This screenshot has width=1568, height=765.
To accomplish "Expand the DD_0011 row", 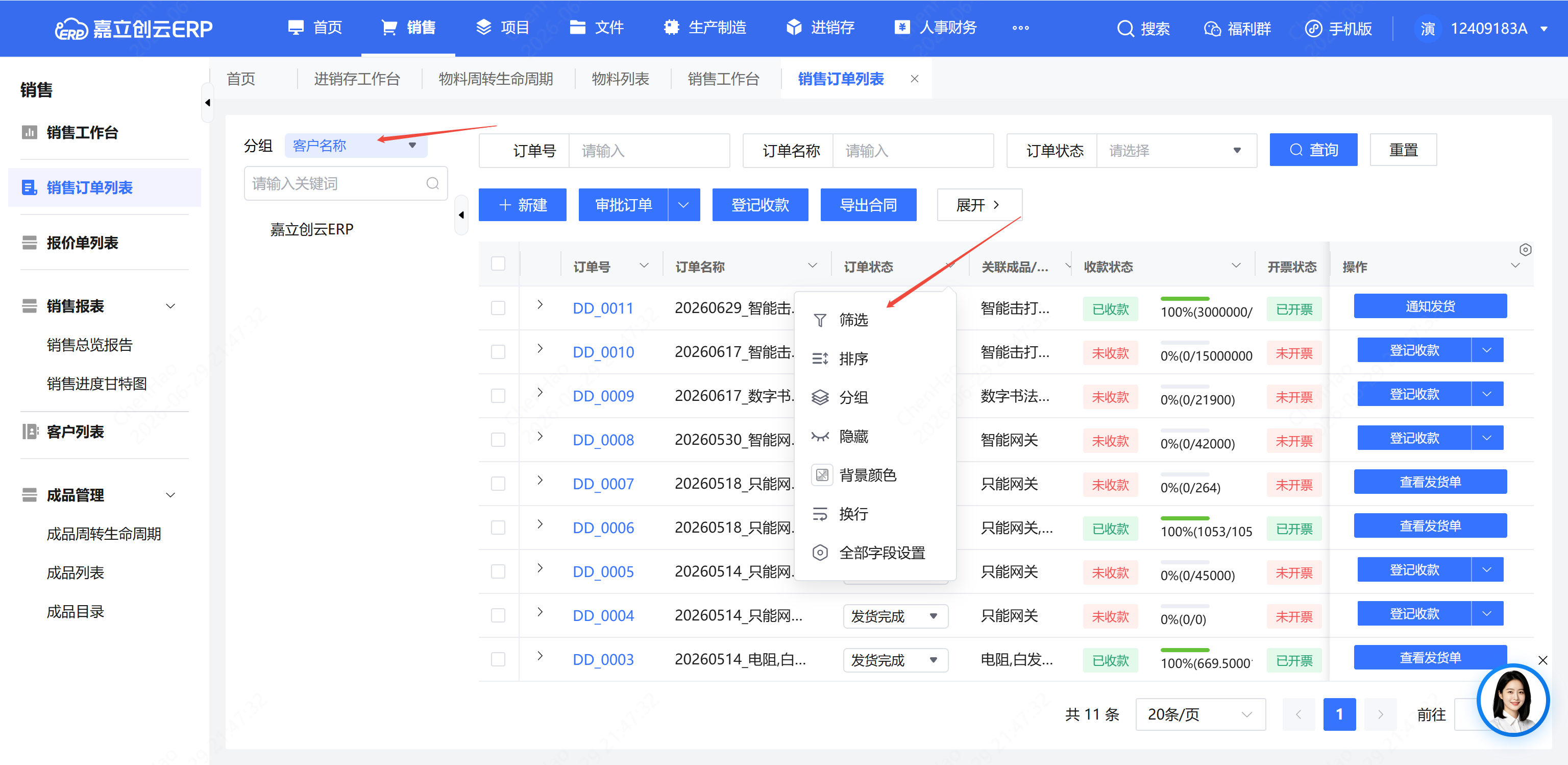I will click(x=540, y=304).
